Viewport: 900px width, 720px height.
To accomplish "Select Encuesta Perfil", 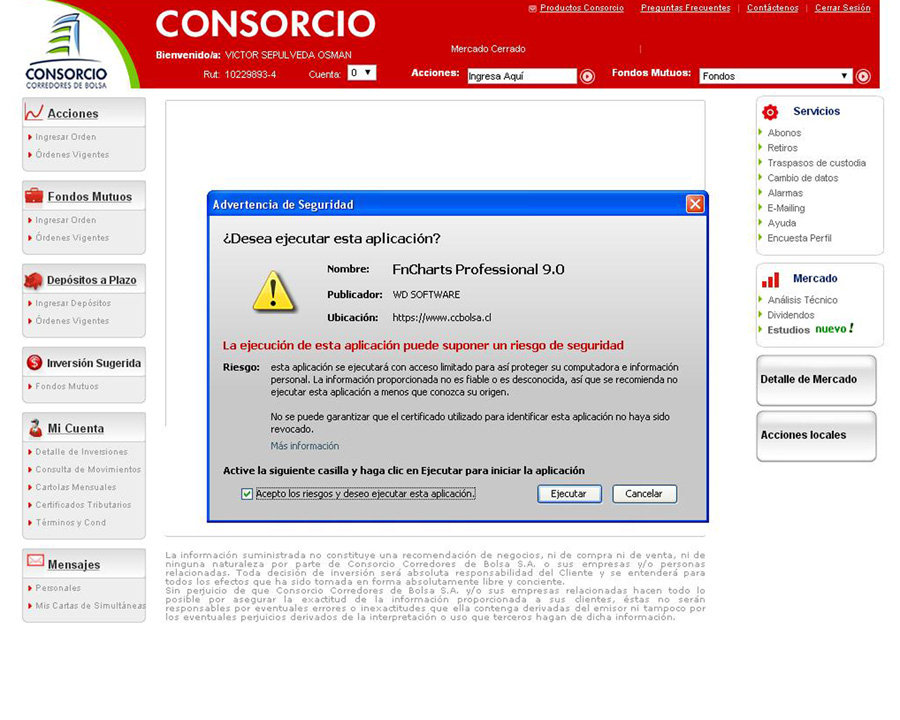I will click(799, 238).
